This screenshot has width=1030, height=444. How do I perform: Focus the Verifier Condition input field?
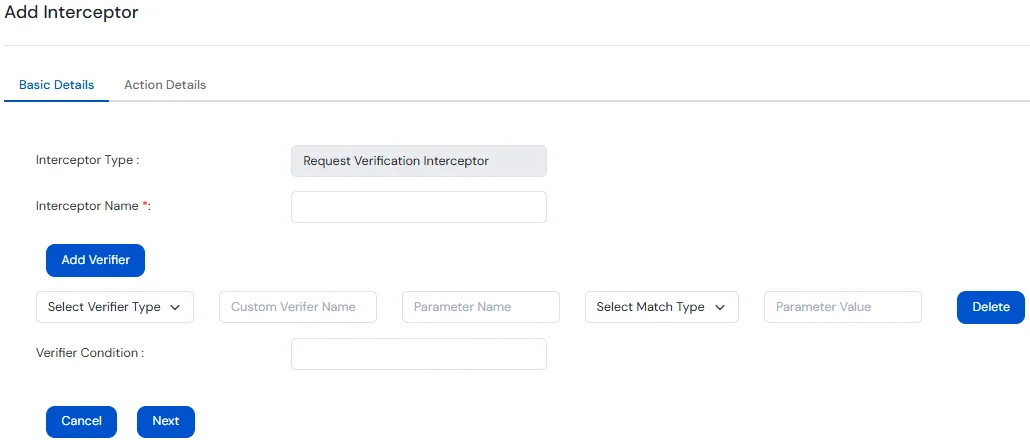(418, 354)
